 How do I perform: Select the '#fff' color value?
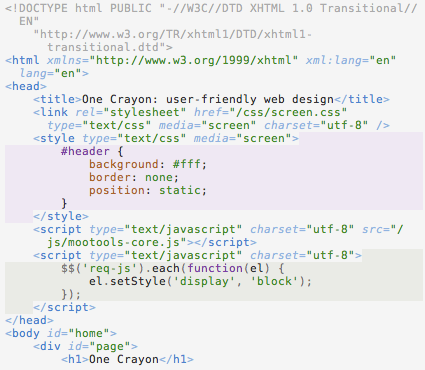coord(187,164)
